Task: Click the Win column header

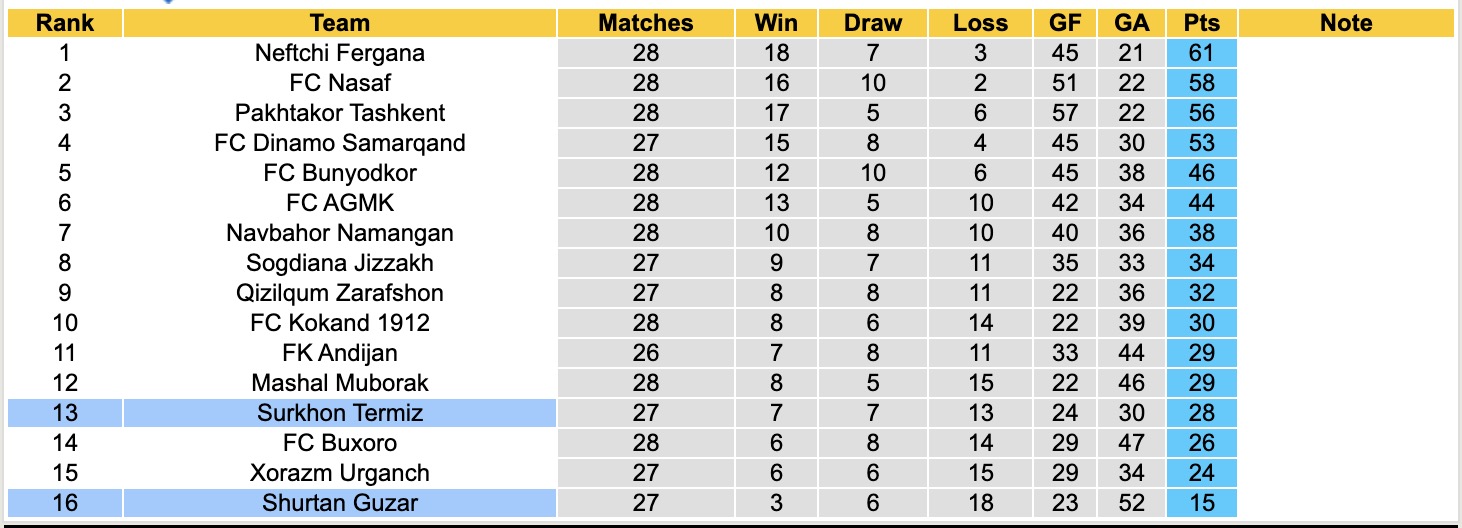Action: click(776, 23)
